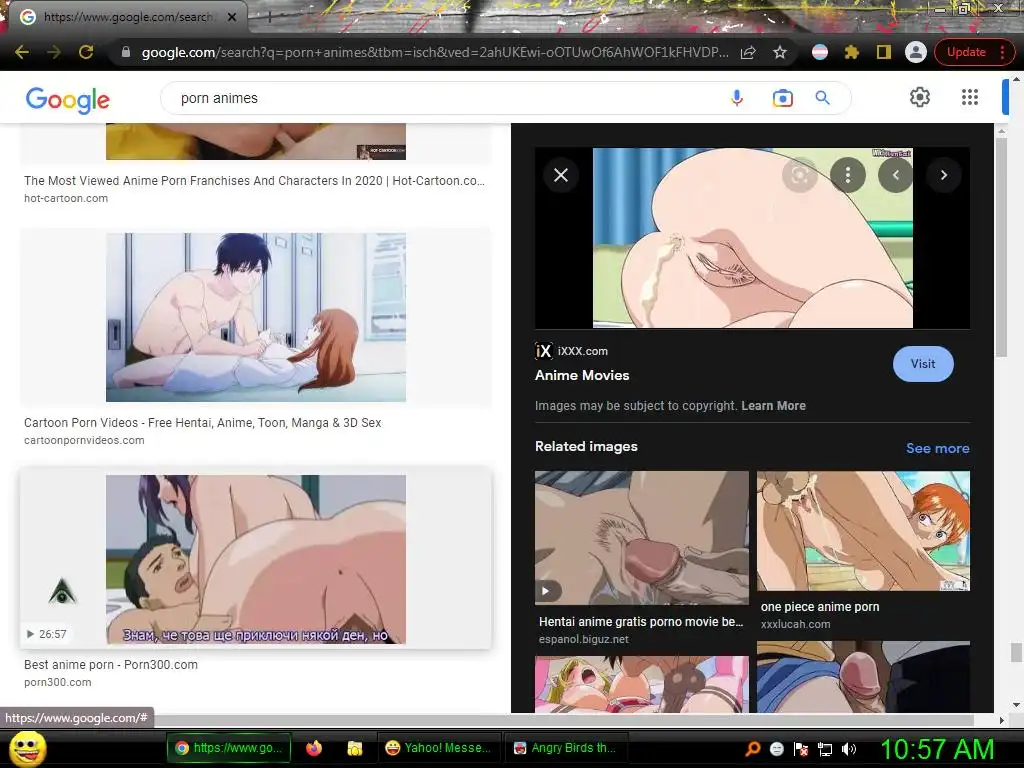Open the file explorer taskbar icon

355,748
